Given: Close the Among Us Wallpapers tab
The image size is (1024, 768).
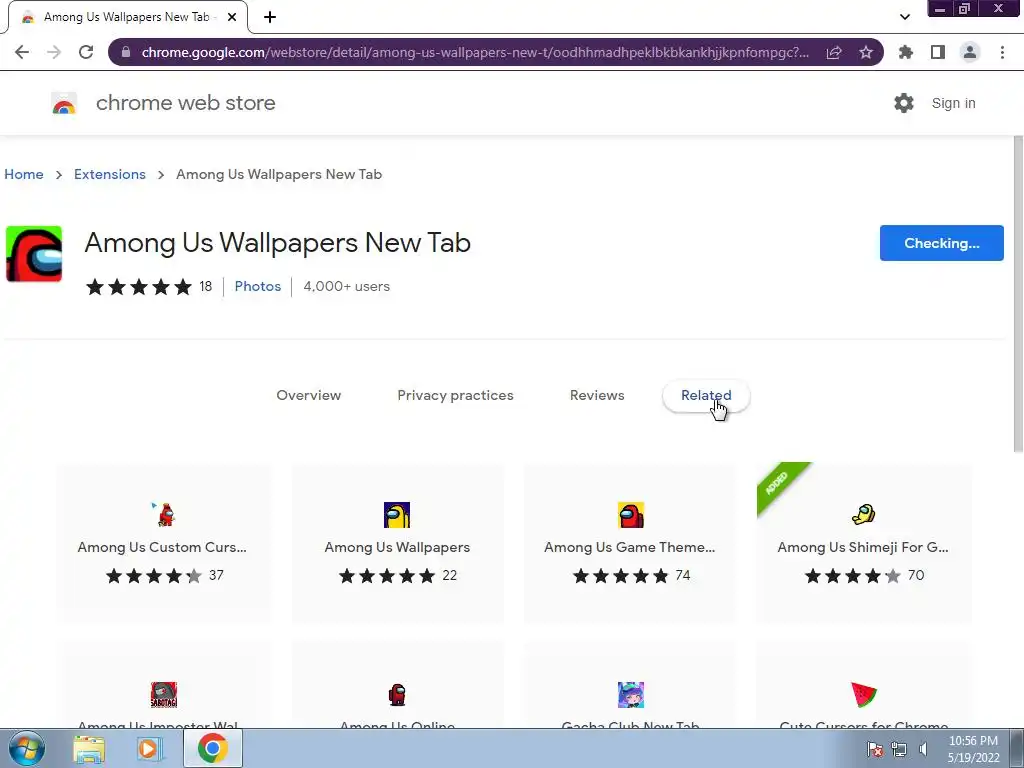Looking at the screenshot, I should pos(232,17).
